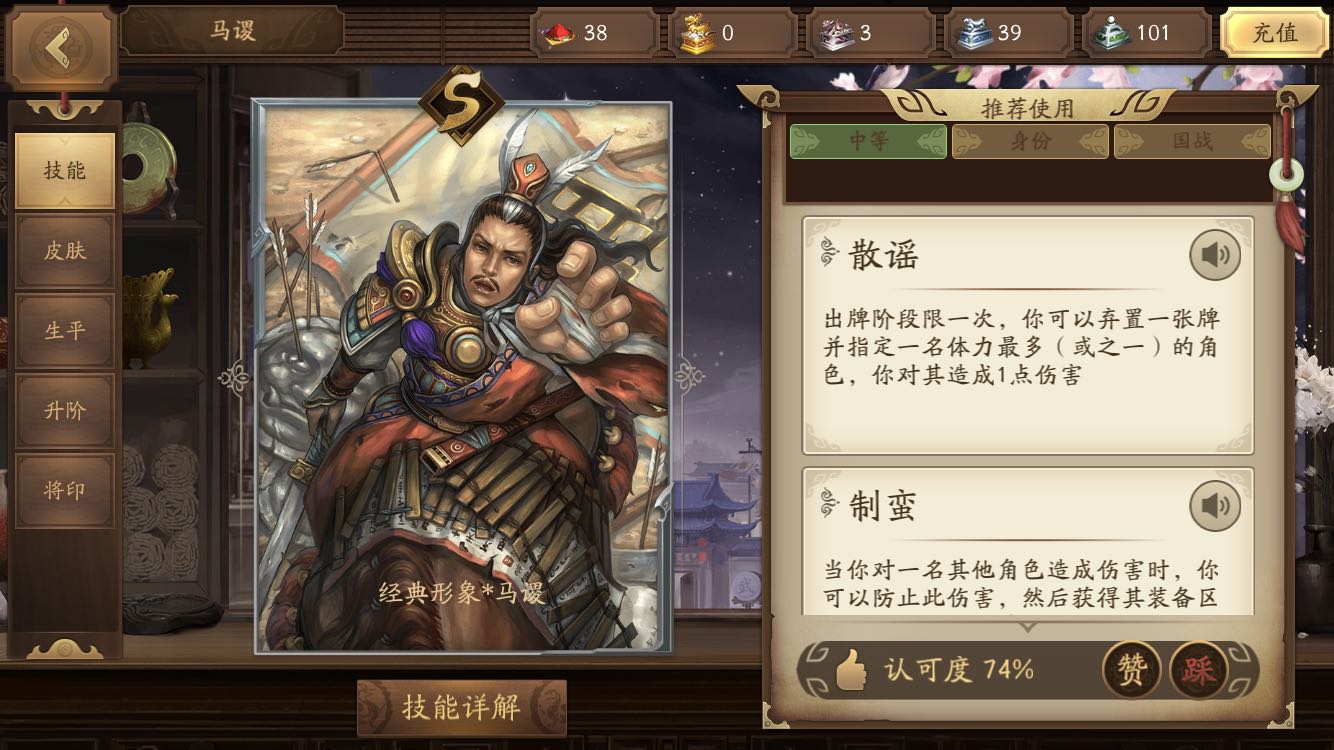Screen dimensions: 1334x750
Task: Play the 散谣 skill voice audio
Action: 1215,255
